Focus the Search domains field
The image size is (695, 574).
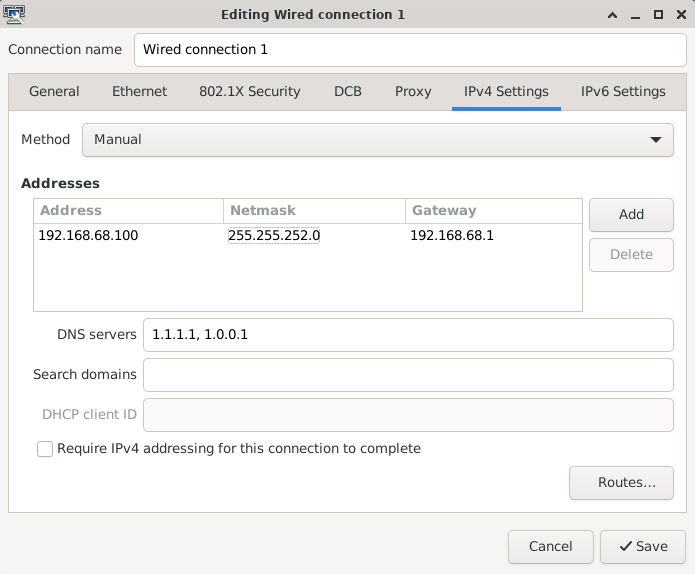408,375
